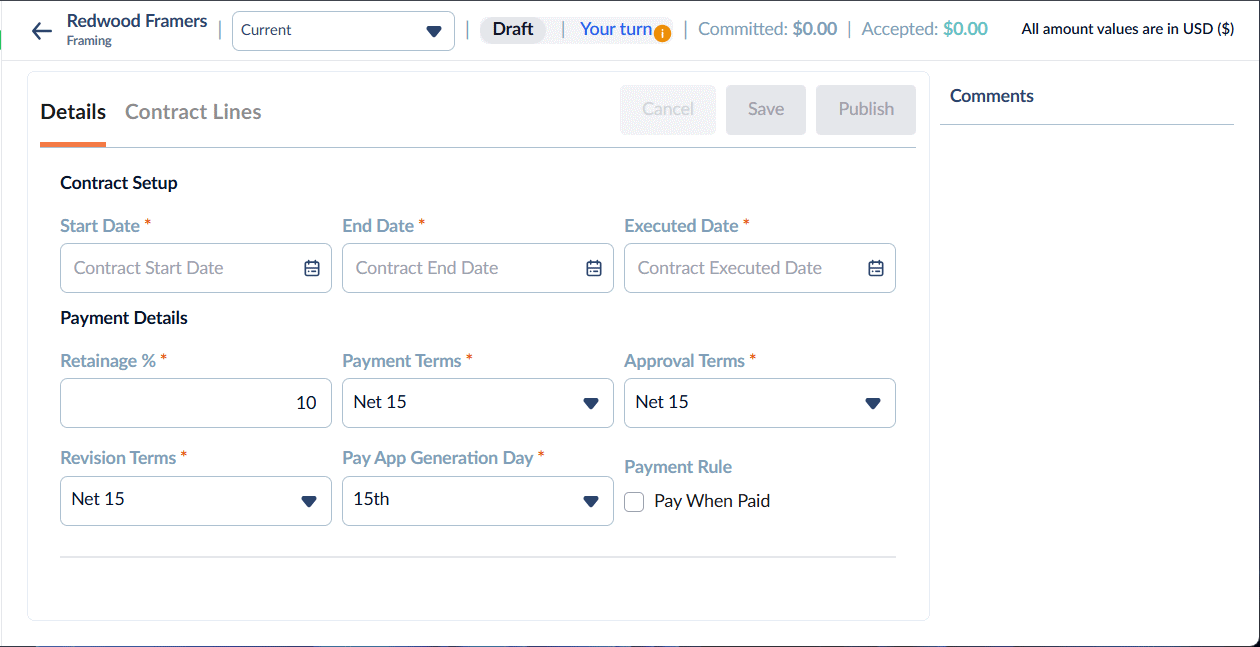The image size is (1260, 647).
Task: Open the End Date calendar picker icon
Action: [594, 268]
